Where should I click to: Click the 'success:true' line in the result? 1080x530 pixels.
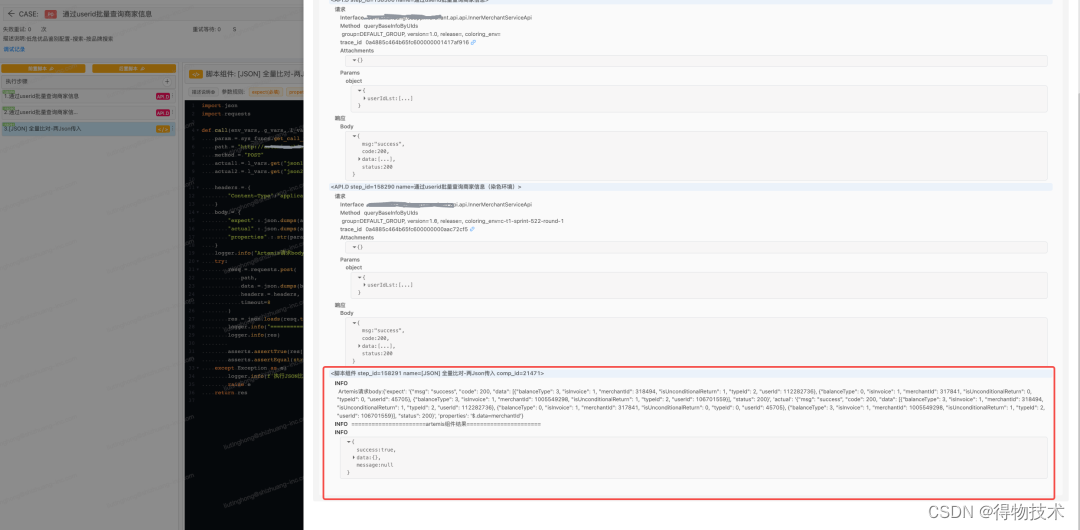[375, 449]
